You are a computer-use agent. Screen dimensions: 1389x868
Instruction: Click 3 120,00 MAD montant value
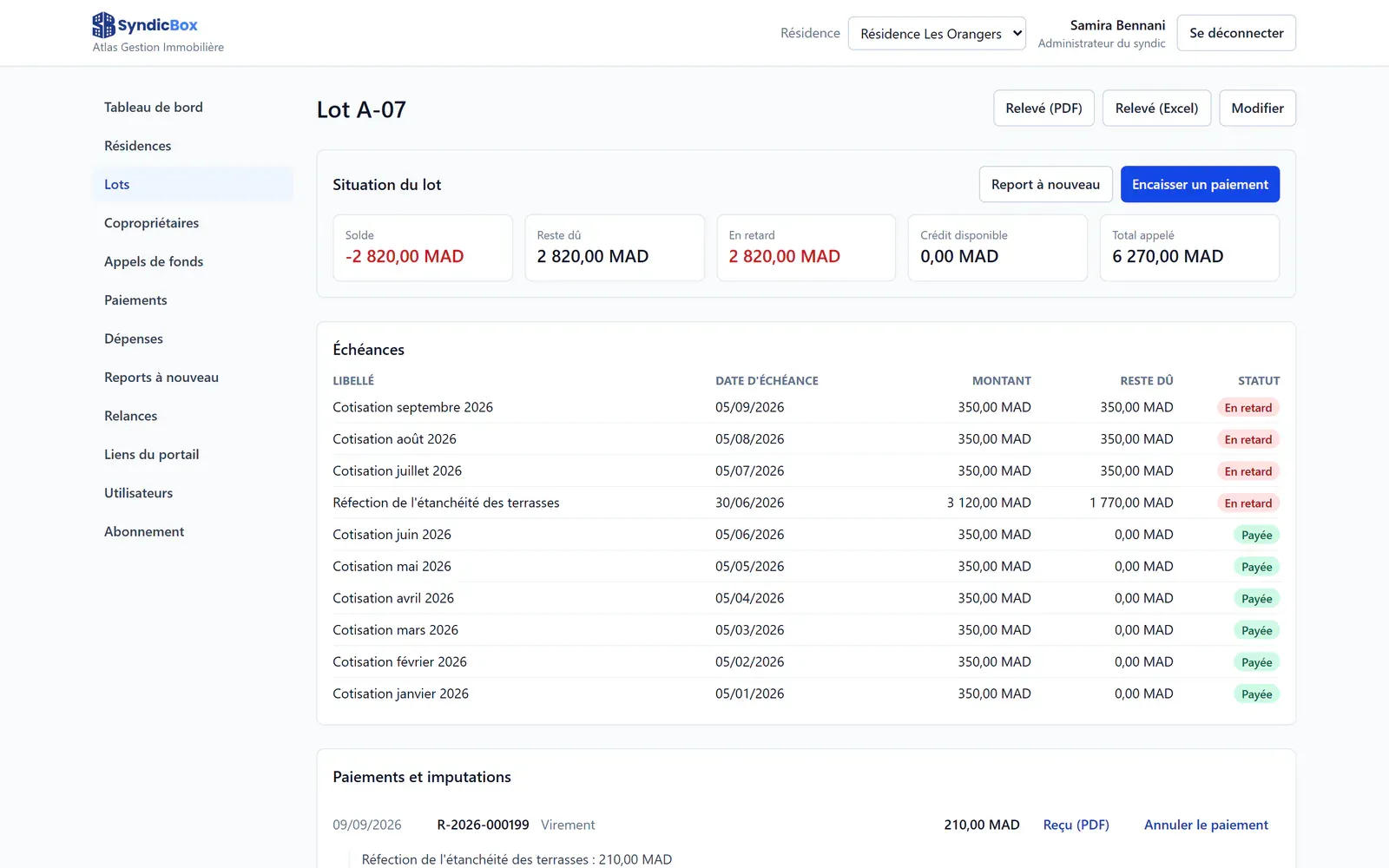tap(989, 503)
